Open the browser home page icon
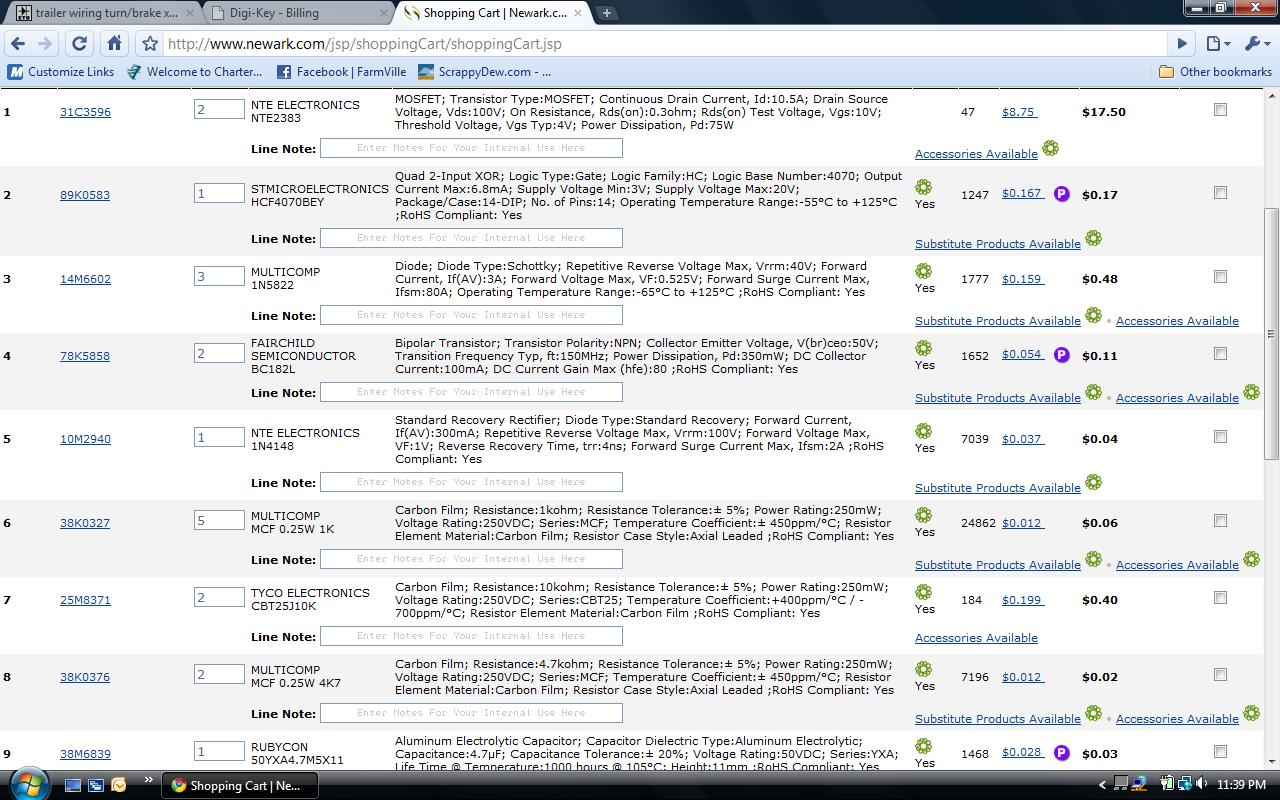The height and width of the screenshot is (800, 1280). pyautogui.click(x=114, y=44)
